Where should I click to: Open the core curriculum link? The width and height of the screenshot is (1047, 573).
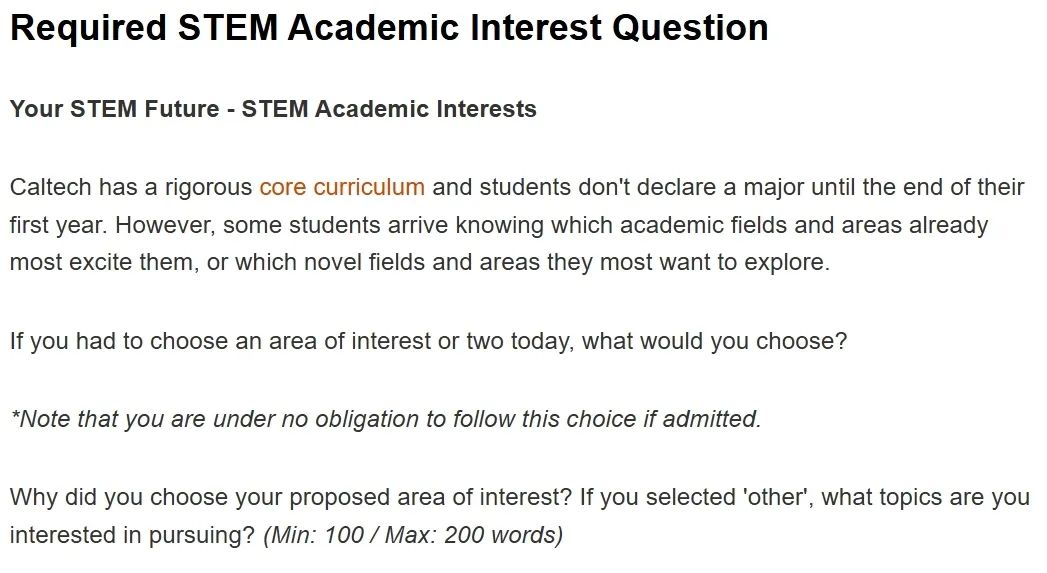point(342,187)
